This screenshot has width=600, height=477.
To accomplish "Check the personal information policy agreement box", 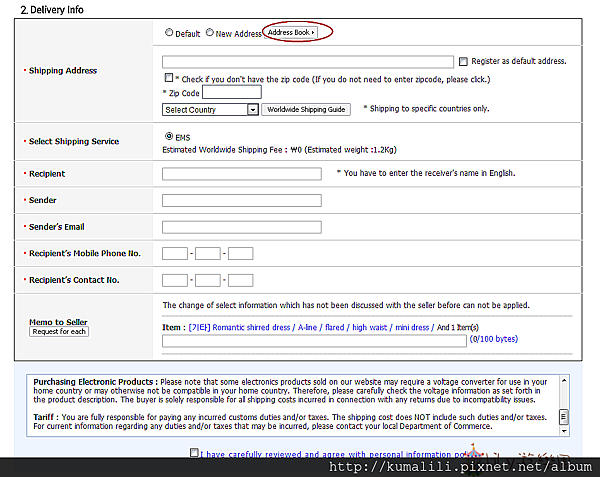I will [194, 453].
